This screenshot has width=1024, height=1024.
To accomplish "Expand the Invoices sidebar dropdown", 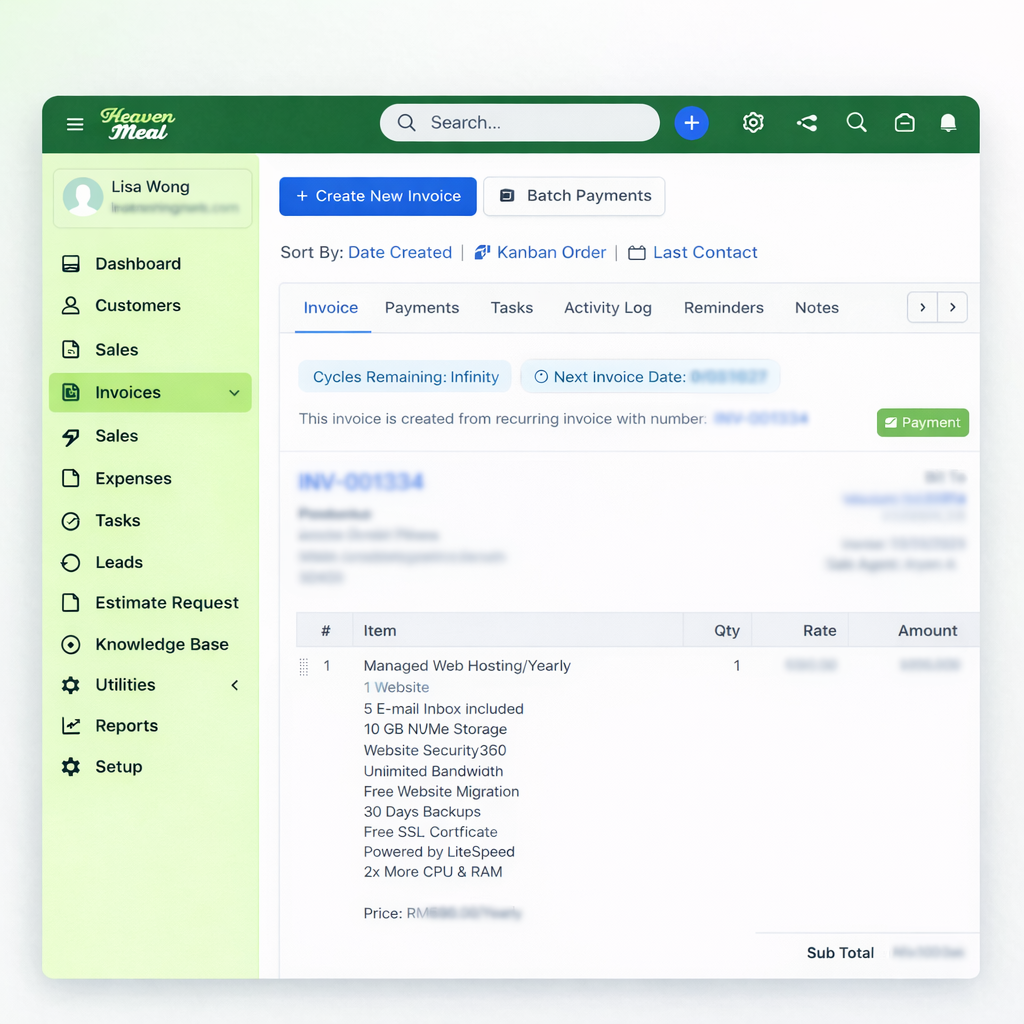I will click(x=234, y=393).
